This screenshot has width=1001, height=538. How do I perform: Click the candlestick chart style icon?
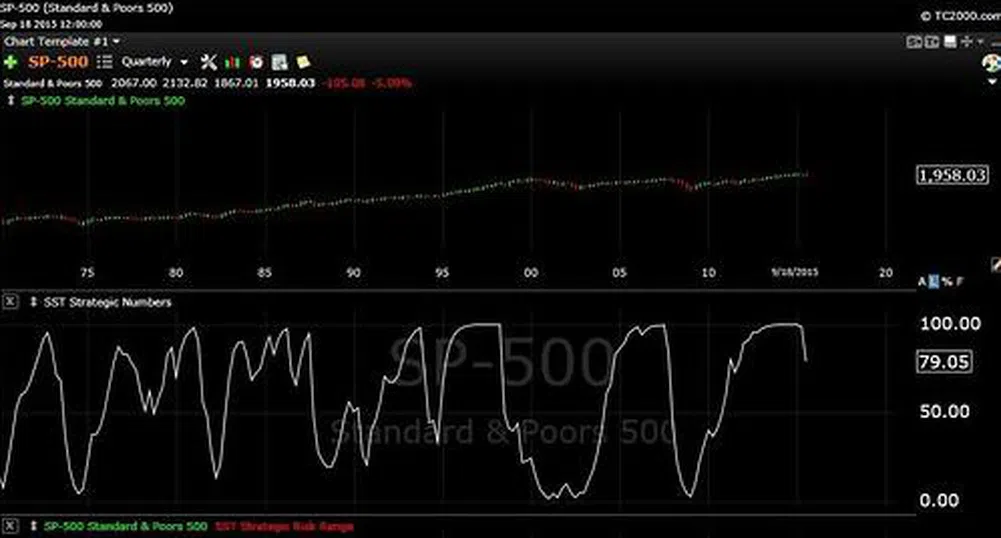pyautogui.click(x=232, y=62)
